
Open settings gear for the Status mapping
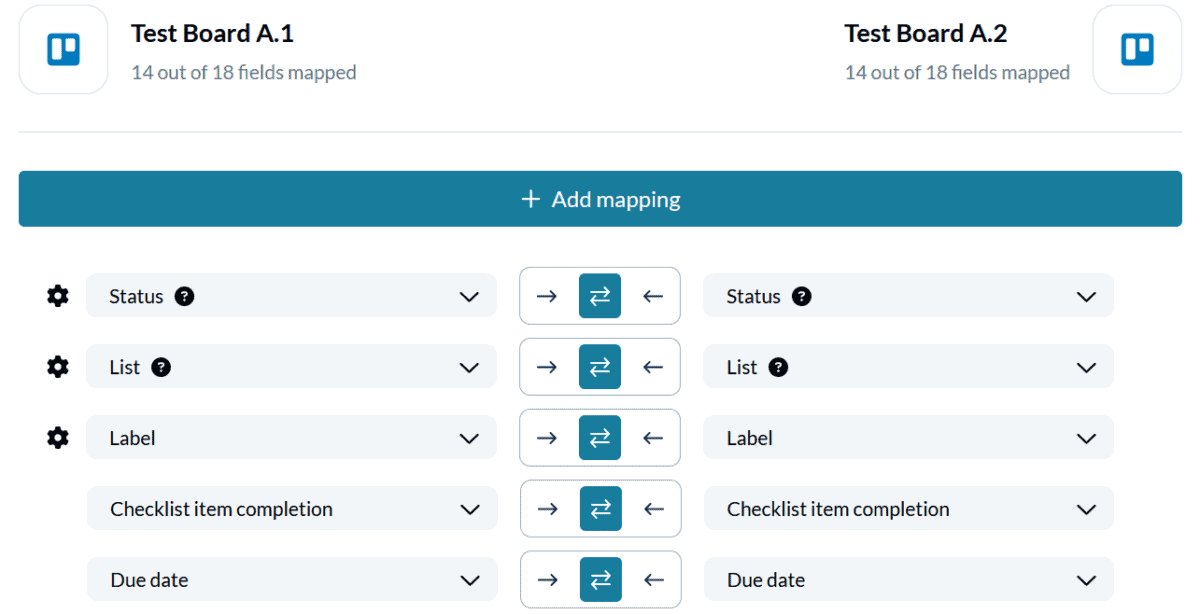pyautogui.click(x=57, y=296)
